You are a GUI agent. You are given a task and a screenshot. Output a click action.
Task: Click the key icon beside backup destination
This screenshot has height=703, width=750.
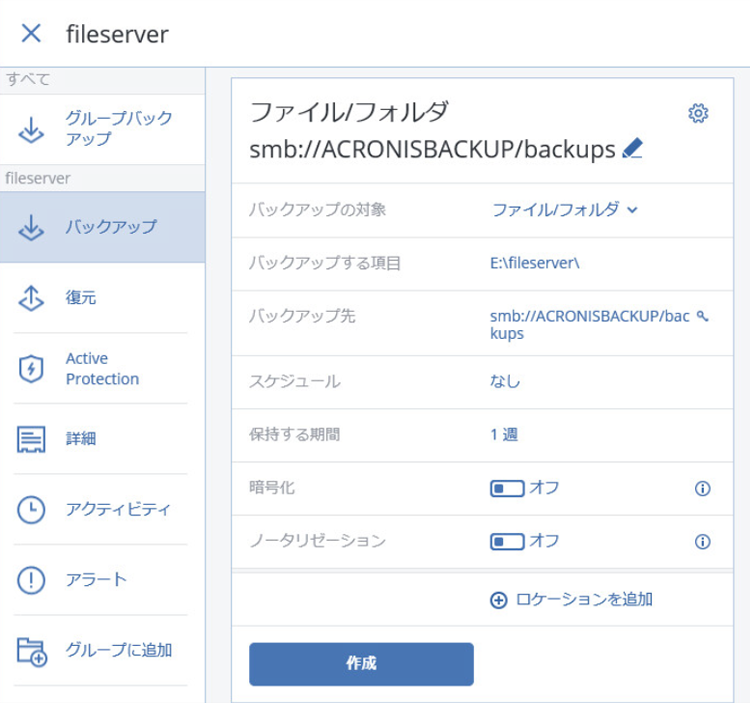(x=702, y=317)
